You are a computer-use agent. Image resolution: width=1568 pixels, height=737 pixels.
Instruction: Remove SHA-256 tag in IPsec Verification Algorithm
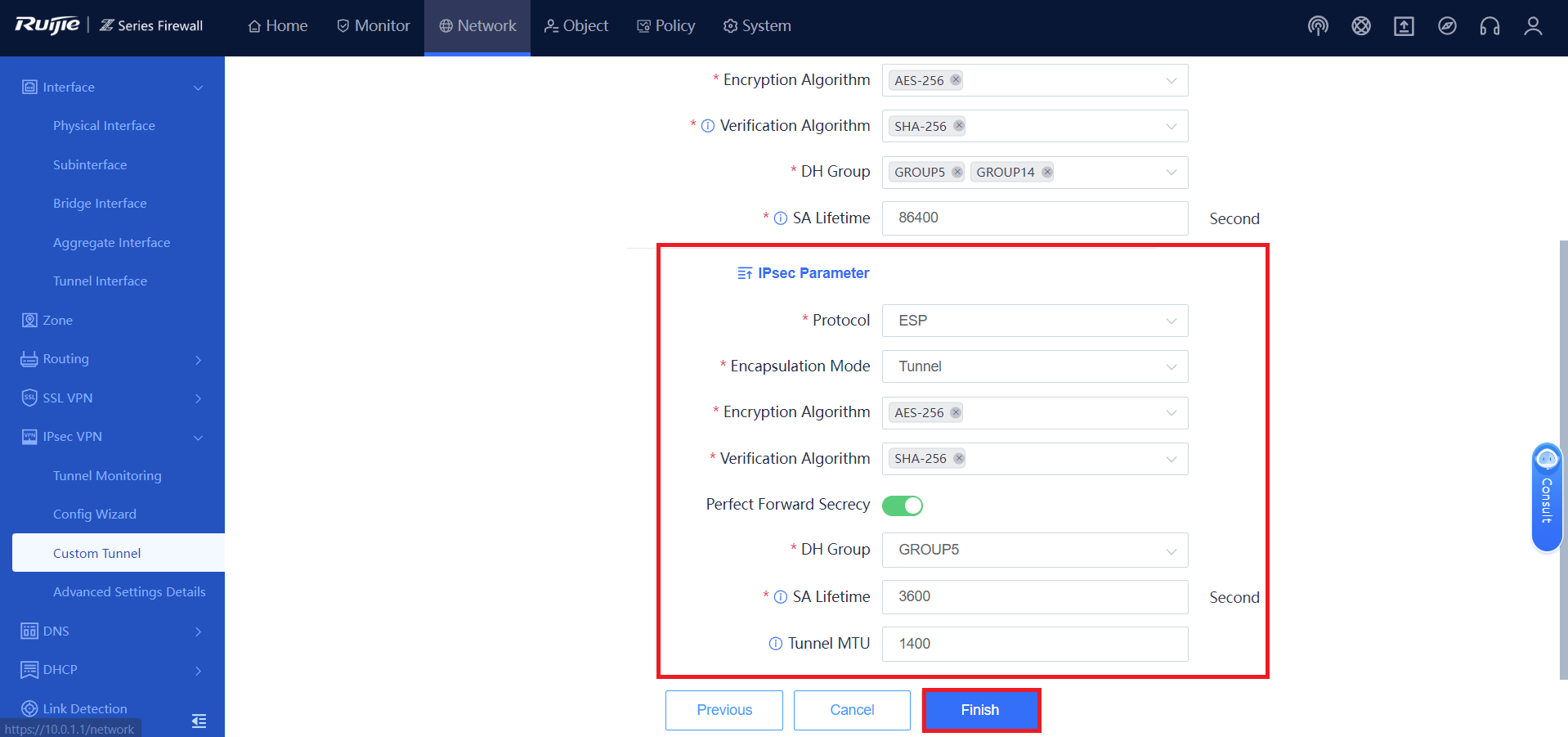(x=959, y=458)
